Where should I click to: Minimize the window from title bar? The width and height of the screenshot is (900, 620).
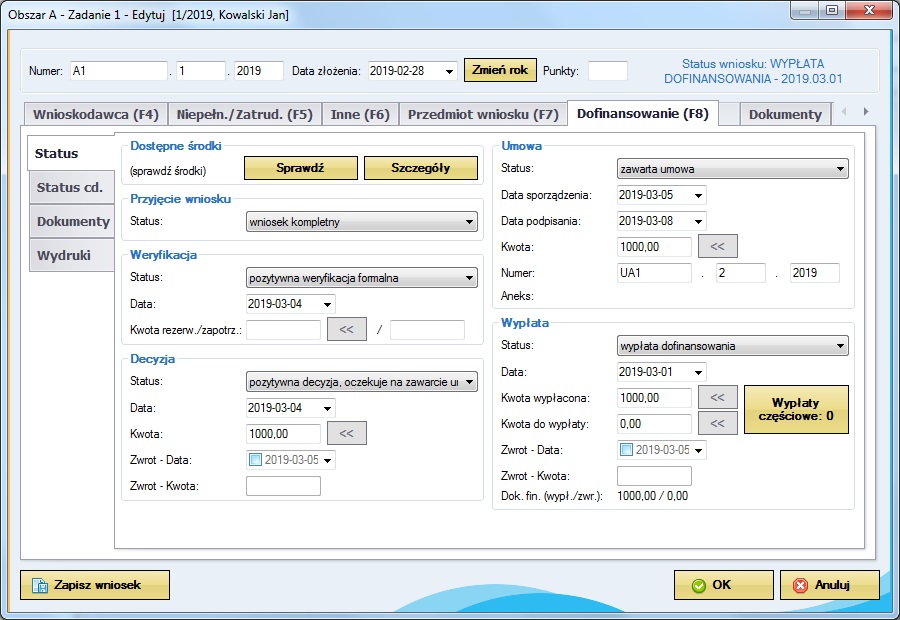805,10
